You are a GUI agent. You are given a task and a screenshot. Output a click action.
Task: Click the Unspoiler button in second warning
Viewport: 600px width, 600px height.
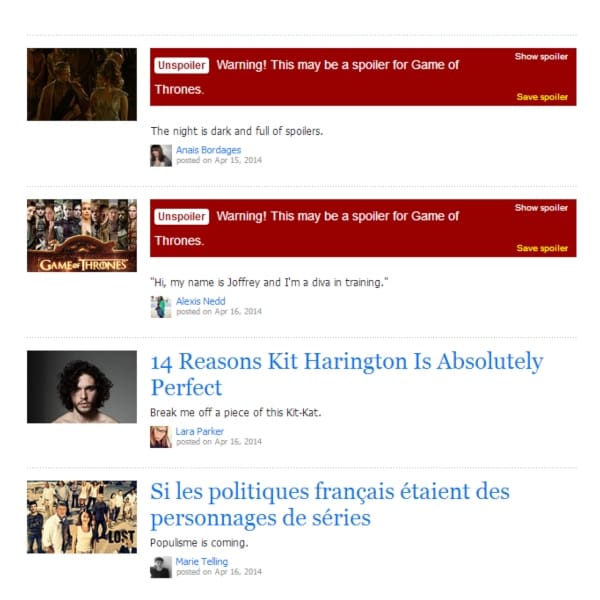181,217
